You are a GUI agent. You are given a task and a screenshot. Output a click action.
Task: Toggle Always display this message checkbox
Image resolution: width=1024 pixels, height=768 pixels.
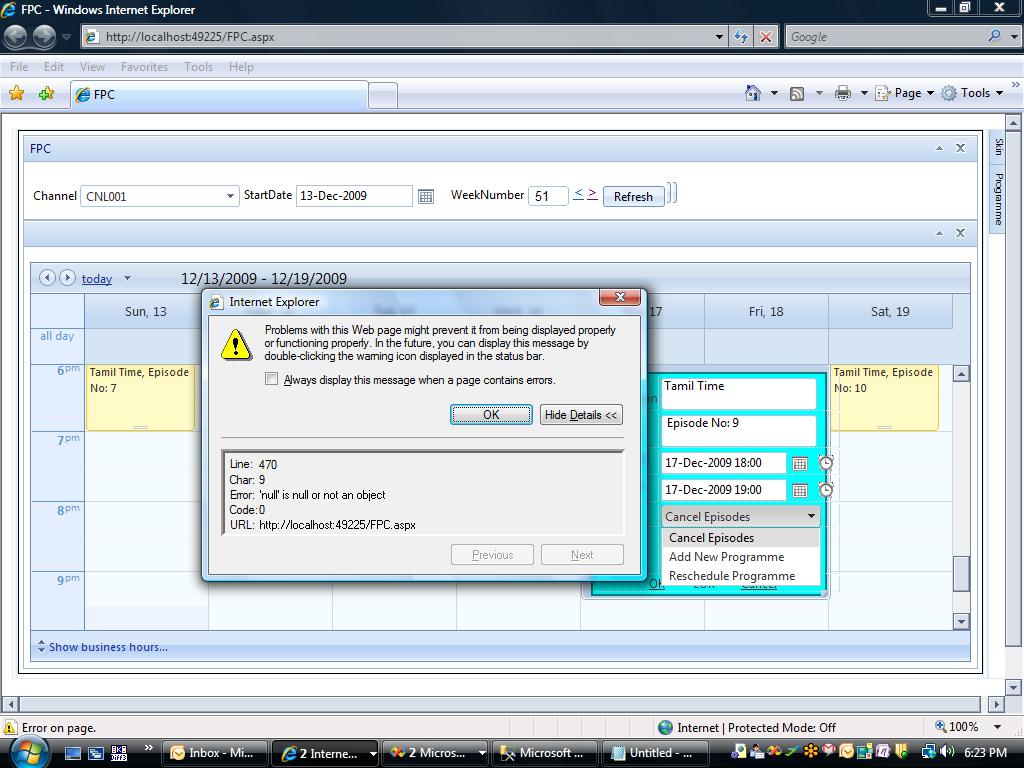(271, 379)
